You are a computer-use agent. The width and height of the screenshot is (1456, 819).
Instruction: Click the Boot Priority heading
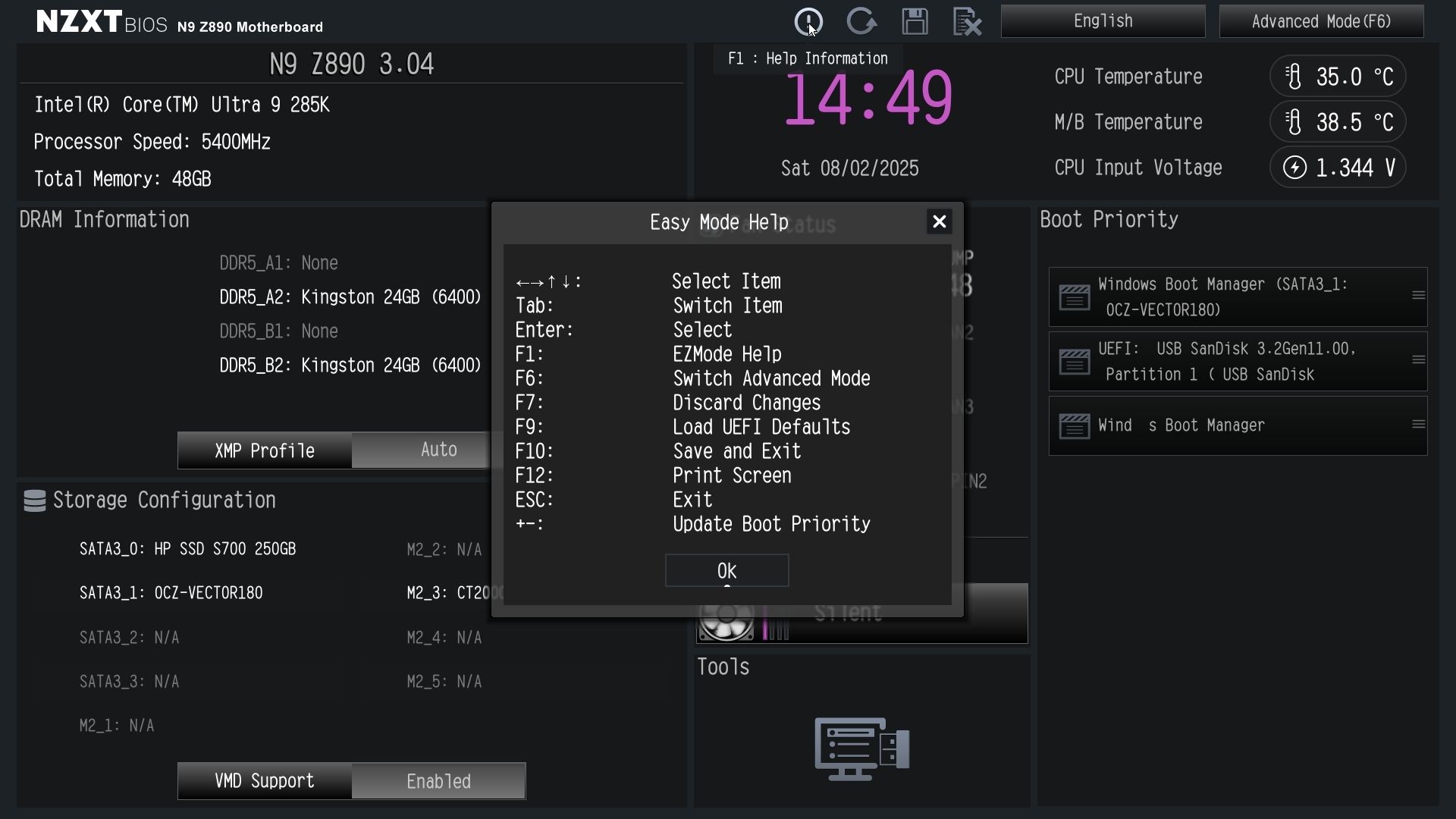[x=1109, y=220]
